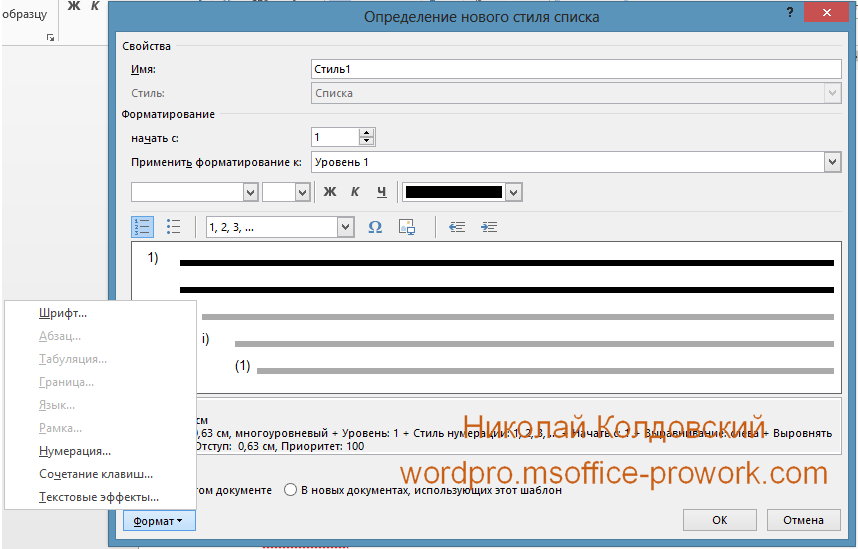Select new documents using template option
The width and height of the screenshot is (858, 549).
pos(290,490)
